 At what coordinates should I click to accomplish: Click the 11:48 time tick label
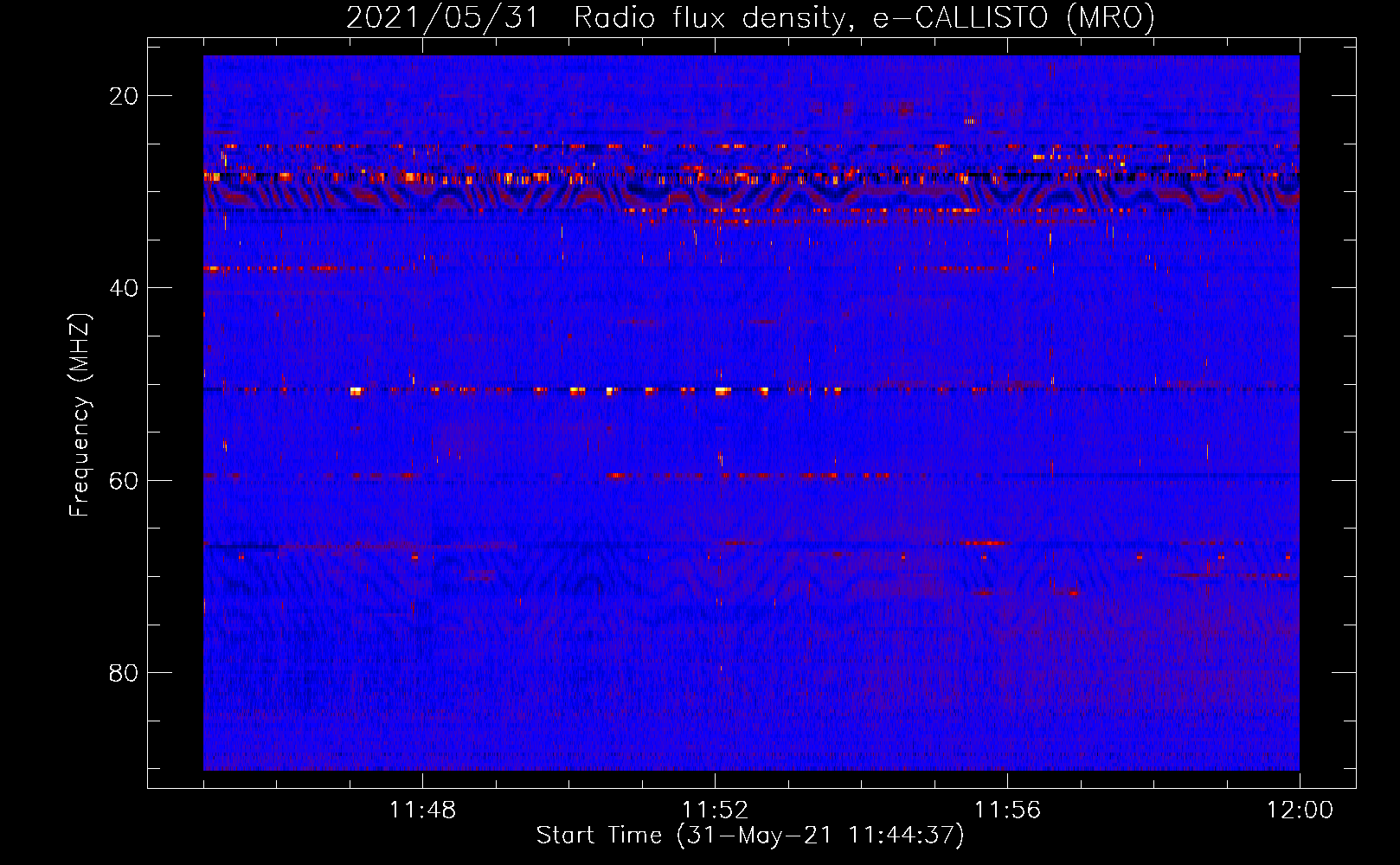pos(422,811)
